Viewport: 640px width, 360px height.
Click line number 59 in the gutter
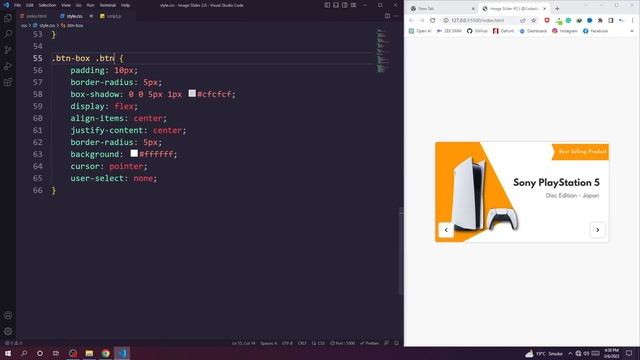point(38,106)
